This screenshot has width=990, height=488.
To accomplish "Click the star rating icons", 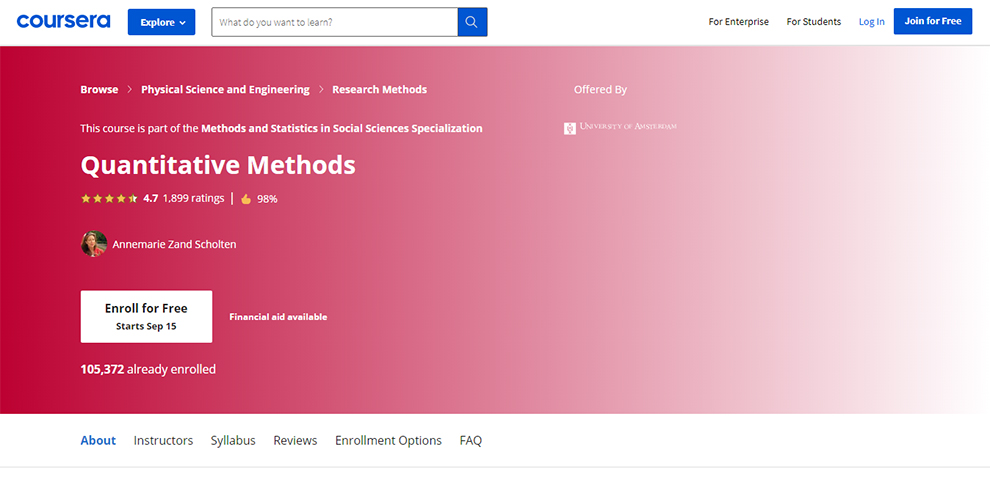I will pos(109,198).
